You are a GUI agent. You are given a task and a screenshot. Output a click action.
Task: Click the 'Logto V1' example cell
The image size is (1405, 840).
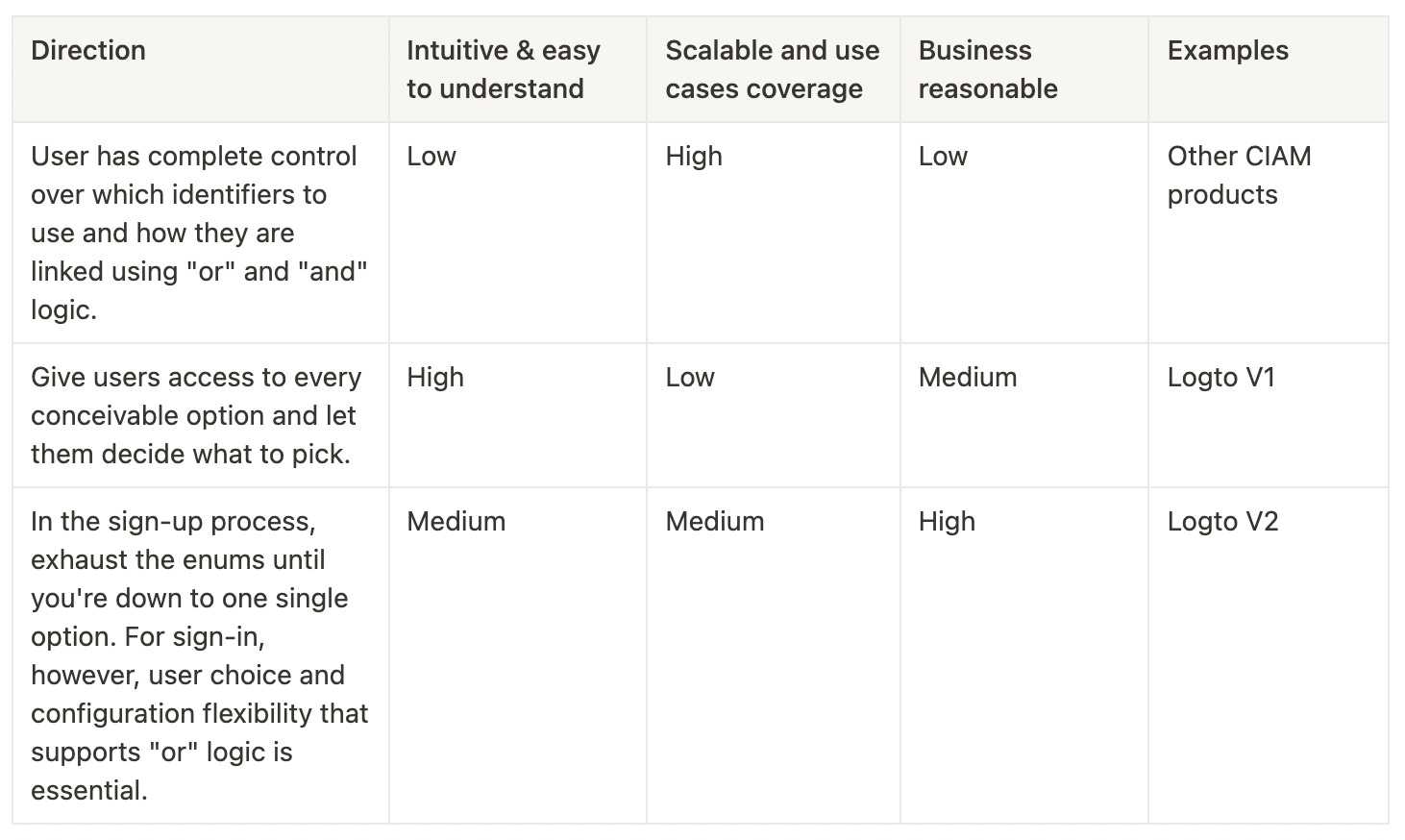[x=1220, y=378]
